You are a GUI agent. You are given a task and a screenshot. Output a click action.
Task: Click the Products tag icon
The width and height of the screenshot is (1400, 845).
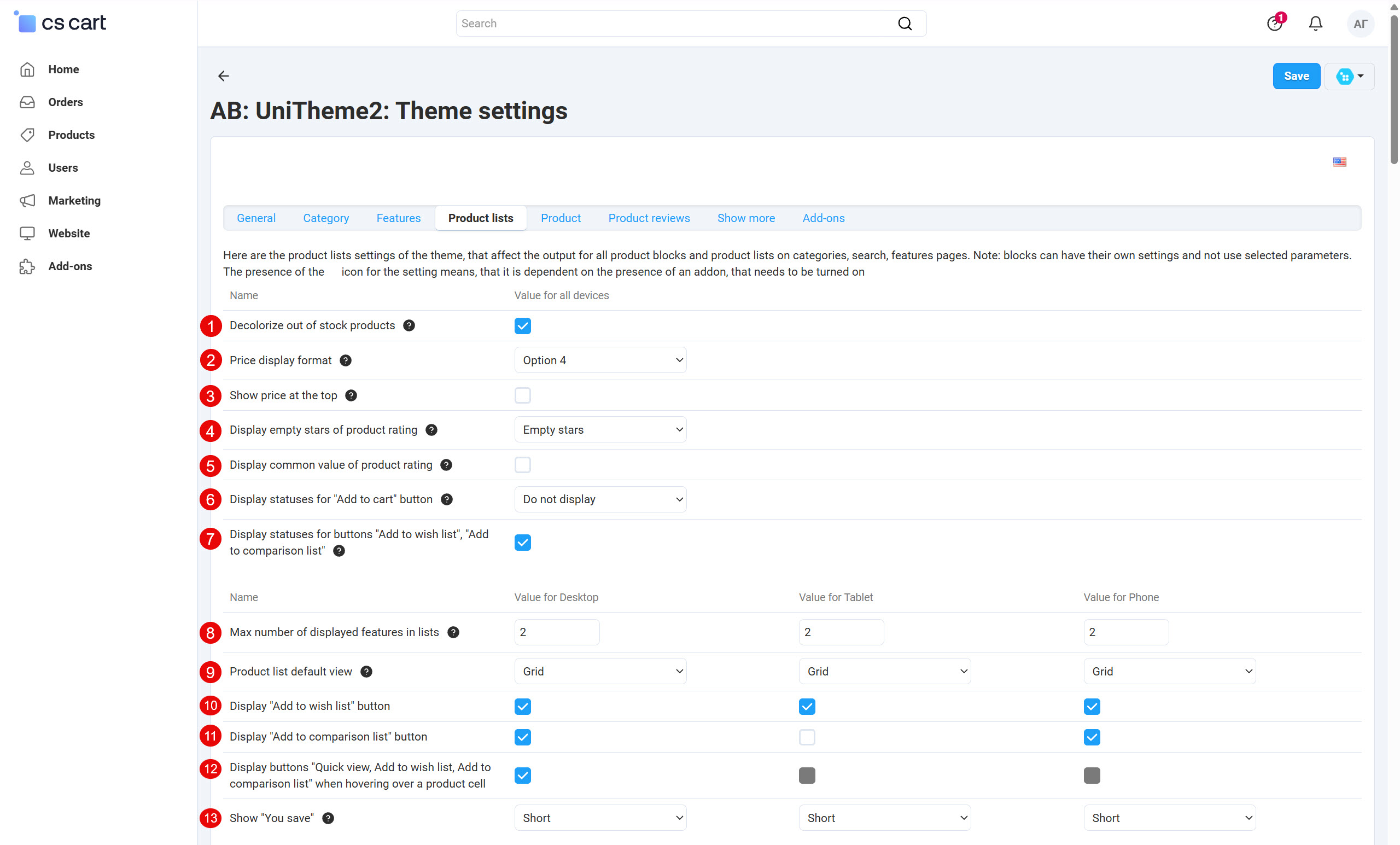click(27, 135)
